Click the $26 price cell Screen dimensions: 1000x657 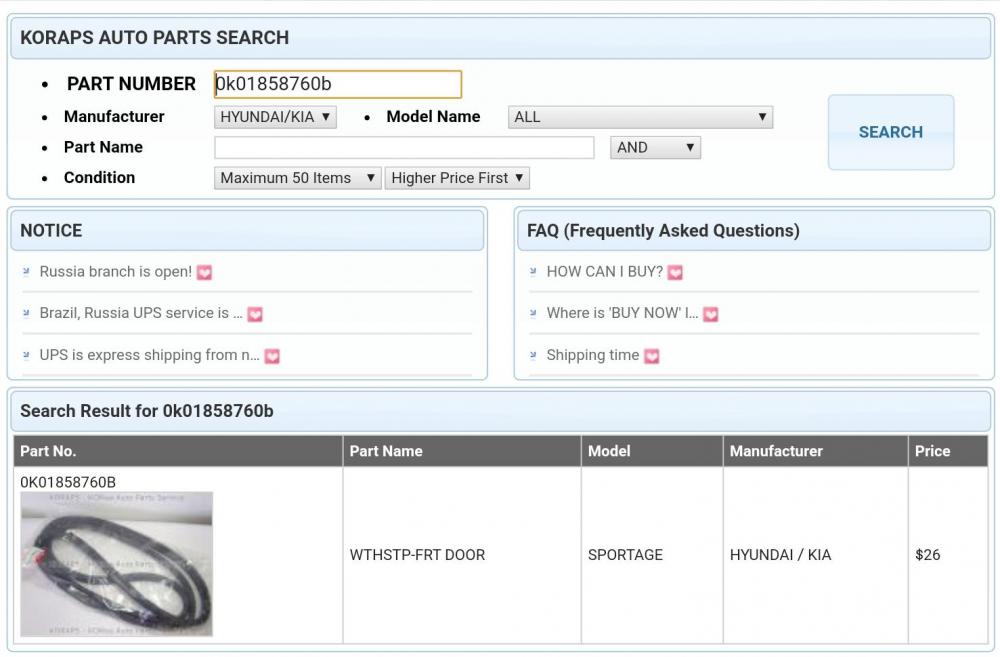tap(928, 555)
